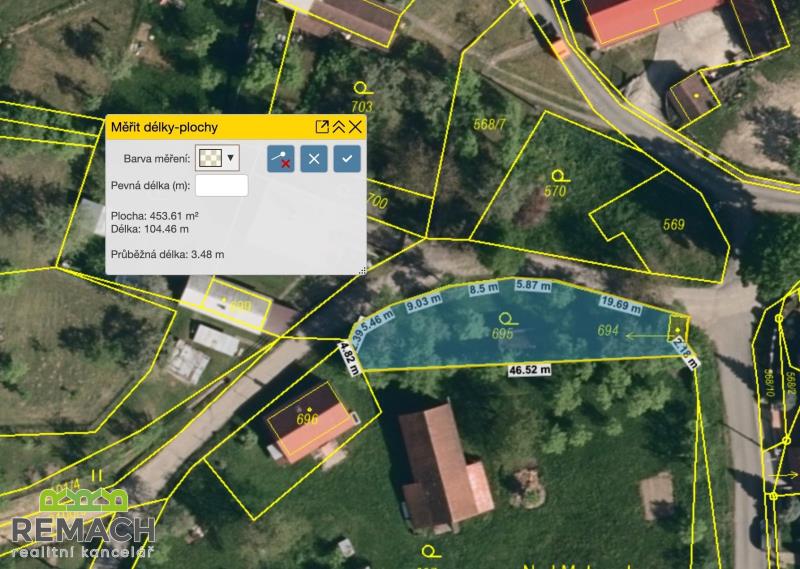Select parcel 694 label on map
The height and width of the screenshot is (569, 800).
609,331
